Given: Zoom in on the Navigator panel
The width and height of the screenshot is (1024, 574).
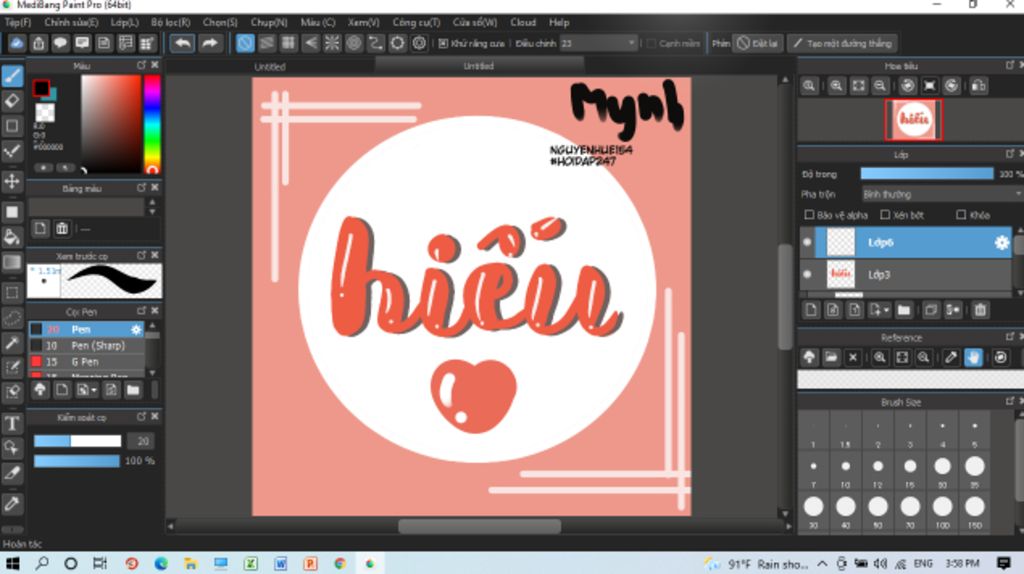Looking at the screenshot, I should tap(837, 86).
